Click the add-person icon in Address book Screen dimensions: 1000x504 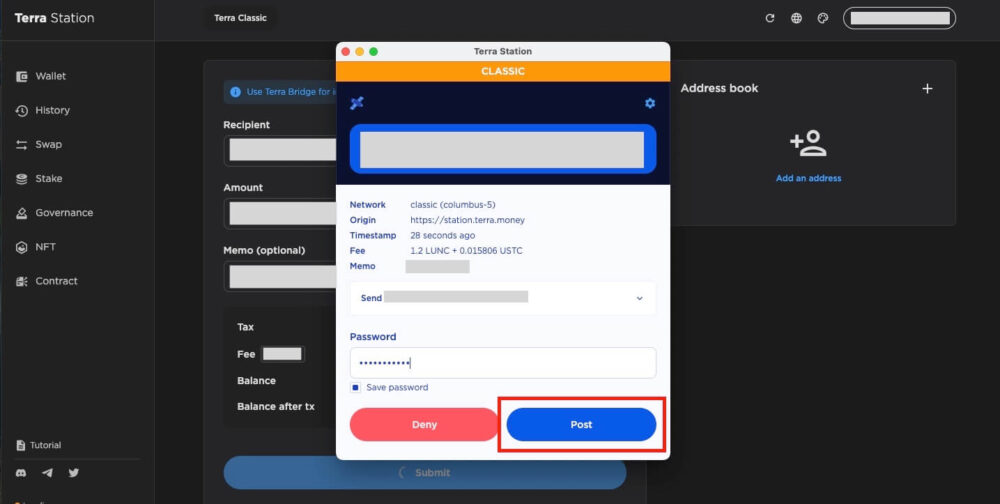pyautogui.click(x=808, y=144)
